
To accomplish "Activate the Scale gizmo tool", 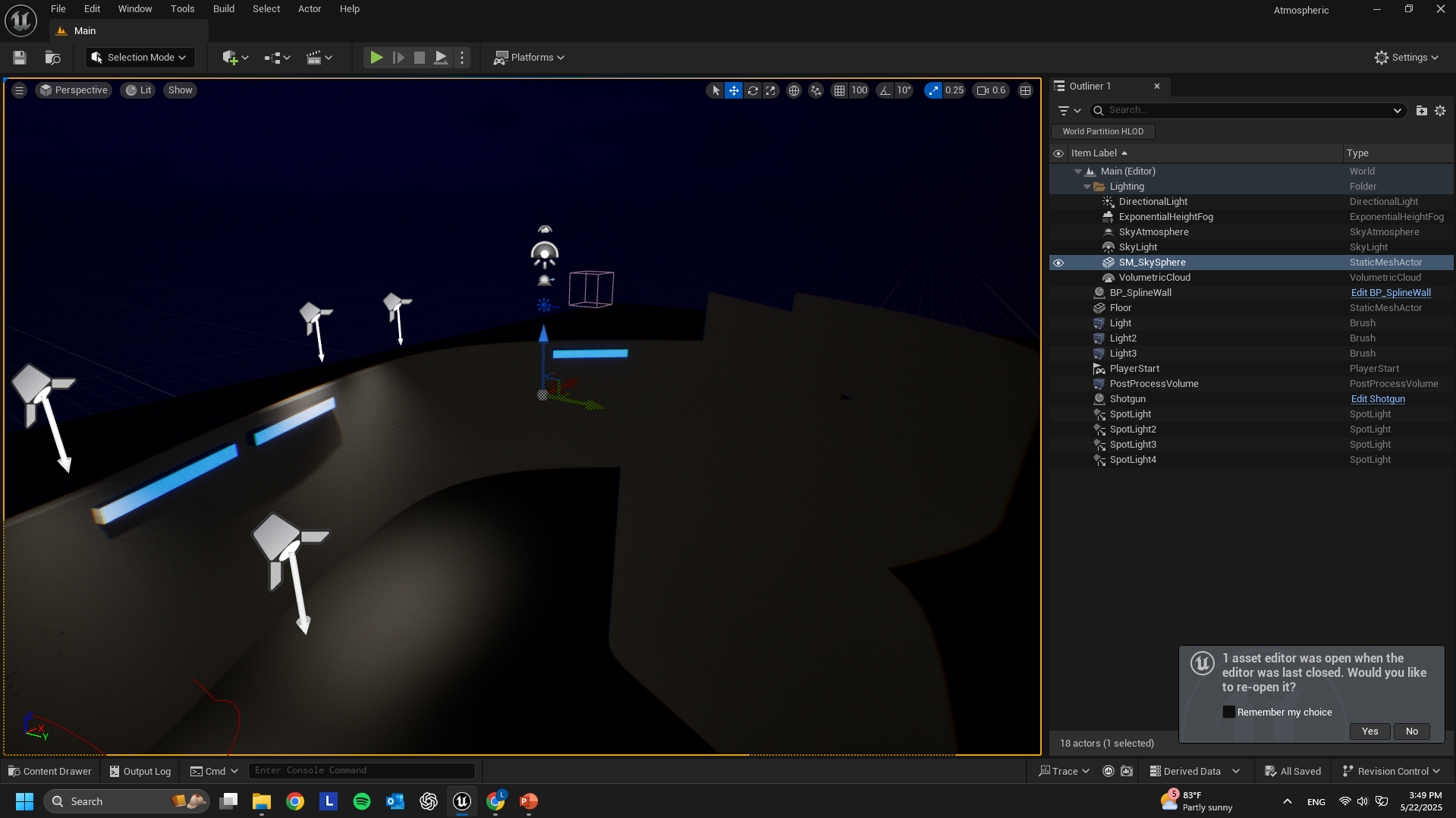I will pos(771,90).
